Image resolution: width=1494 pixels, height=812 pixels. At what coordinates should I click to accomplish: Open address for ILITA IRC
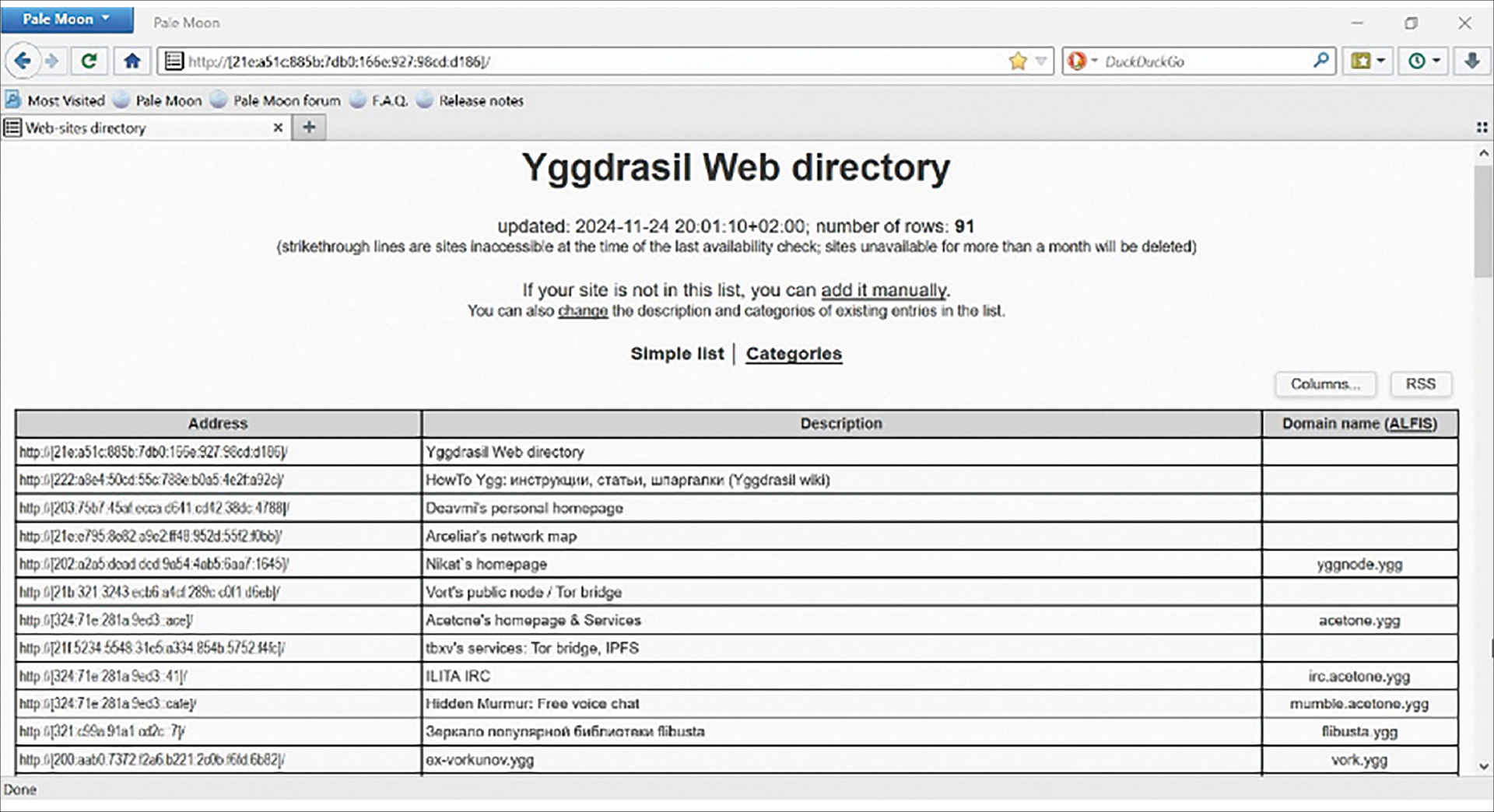[103, 676]
